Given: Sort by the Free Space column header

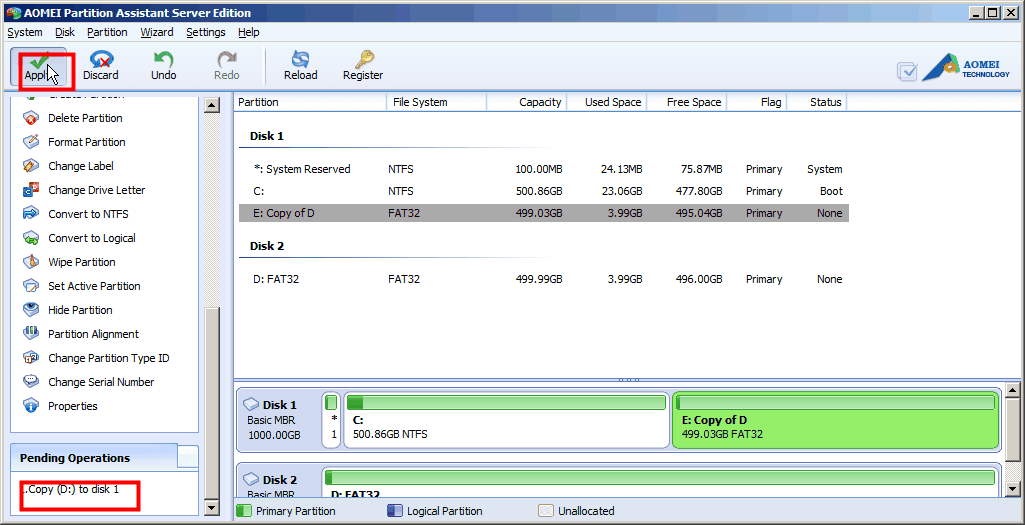Looking at the screenshot, I should click(x=686, y=102).
